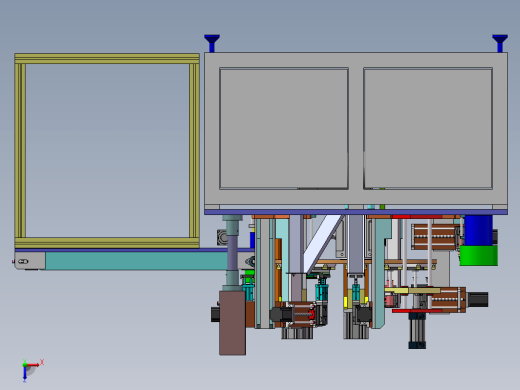
Task: Click the red X axis of the triad
Action: [33, 365]
